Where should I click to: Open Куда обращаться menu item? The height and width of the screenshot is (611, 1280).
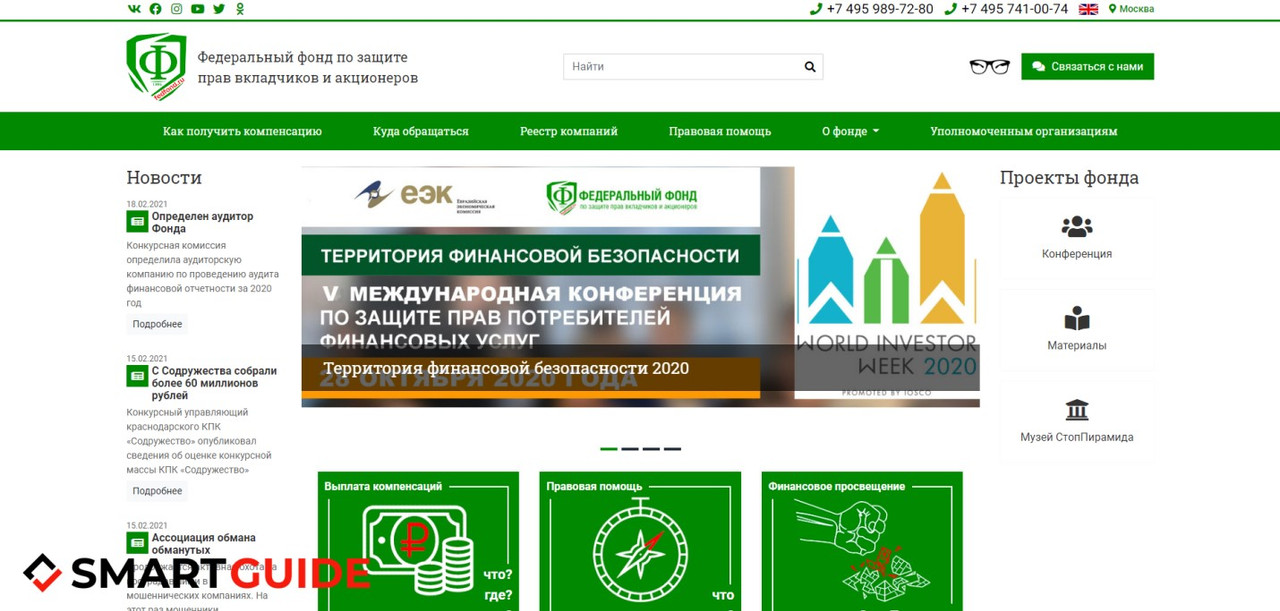point(421,131)
